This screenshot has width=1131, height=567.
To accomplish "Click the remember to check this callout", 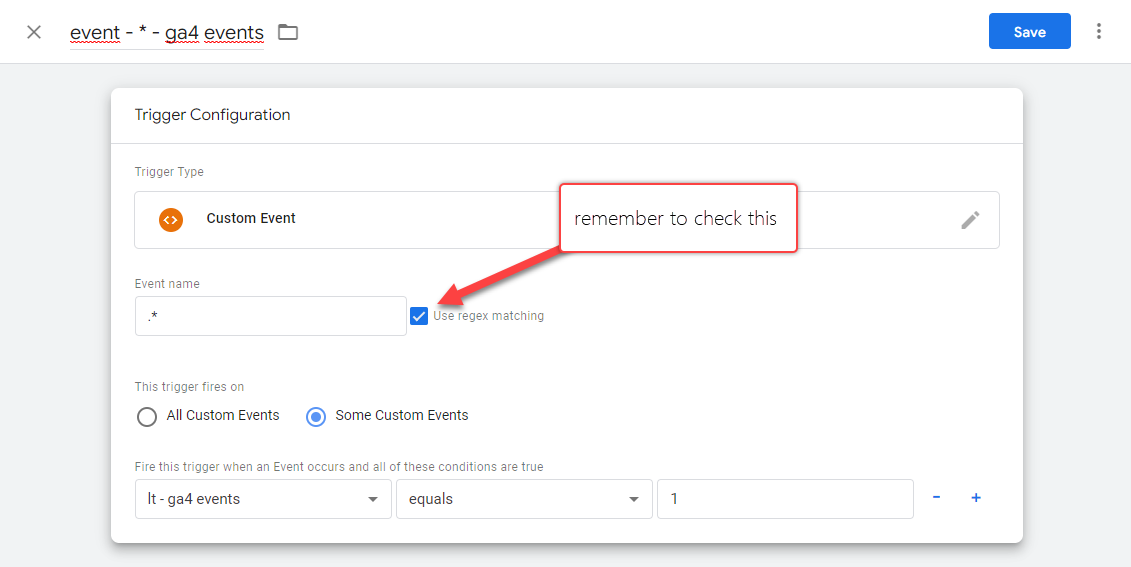I will tap(677, 218).
